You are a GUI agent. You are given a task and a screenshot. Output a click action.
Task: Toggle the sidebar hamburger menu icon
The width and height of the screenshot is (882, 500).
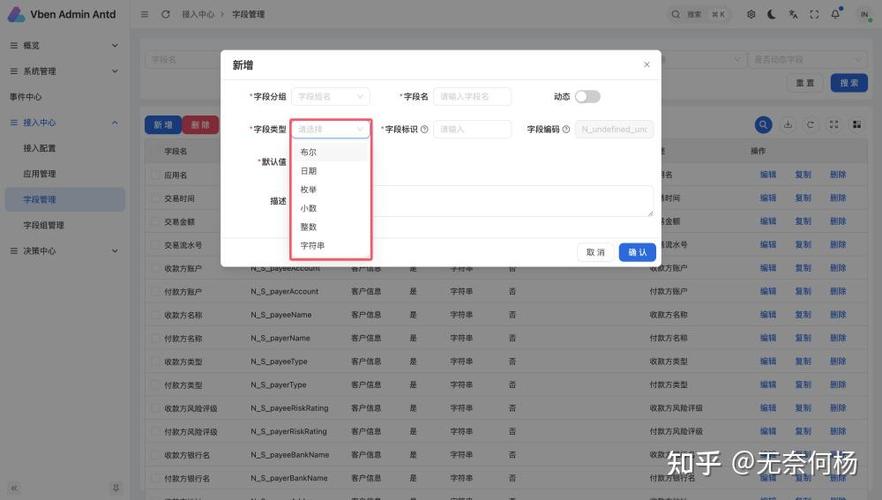(x=145, y=14)
